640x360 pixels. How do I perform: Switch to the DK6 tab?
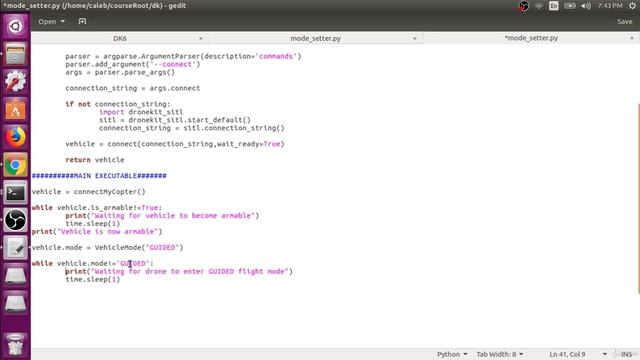(120, 38)
